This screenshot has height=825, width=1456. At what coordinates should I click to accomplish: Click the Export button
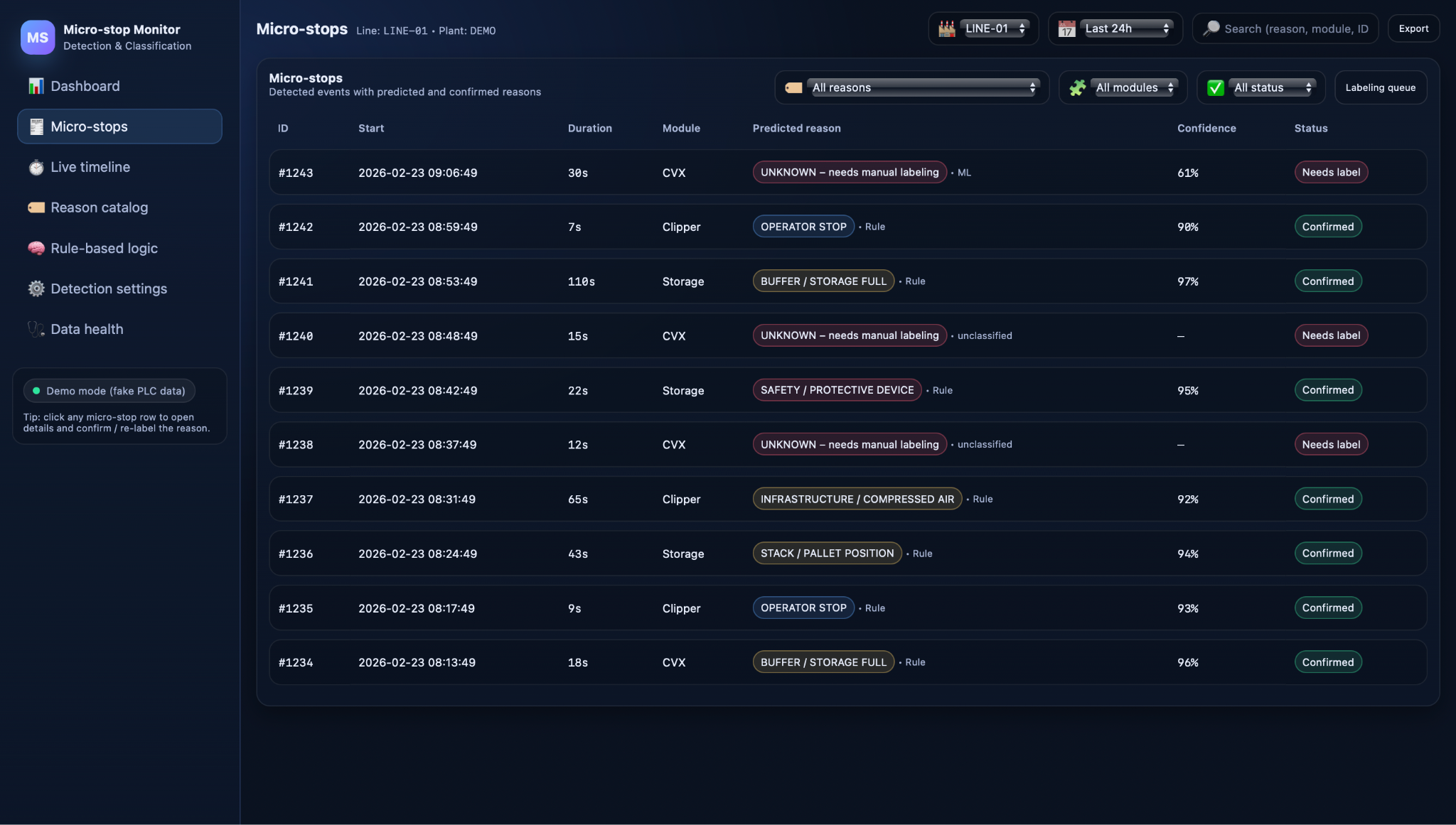[1413, 28]
